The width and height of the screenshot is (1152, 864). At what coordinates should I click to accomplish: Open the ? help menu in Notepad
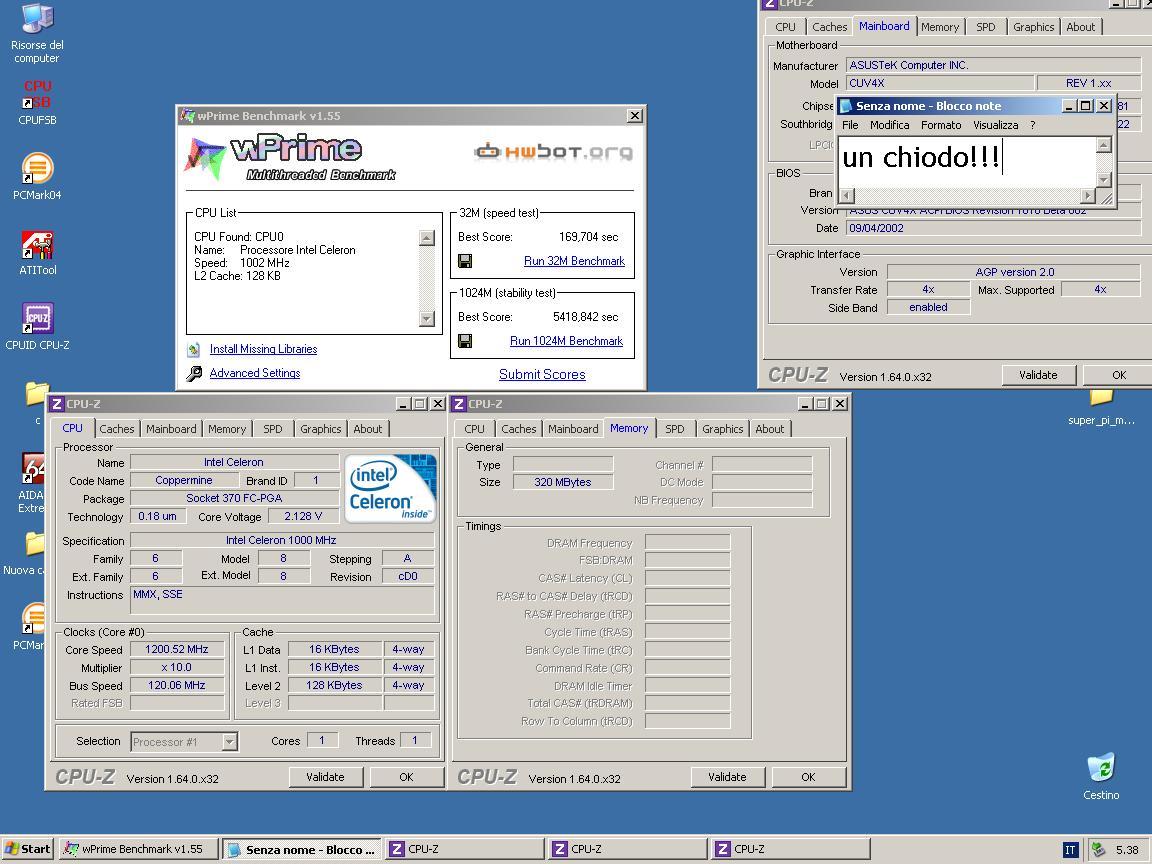click(x=1032, y=125)
